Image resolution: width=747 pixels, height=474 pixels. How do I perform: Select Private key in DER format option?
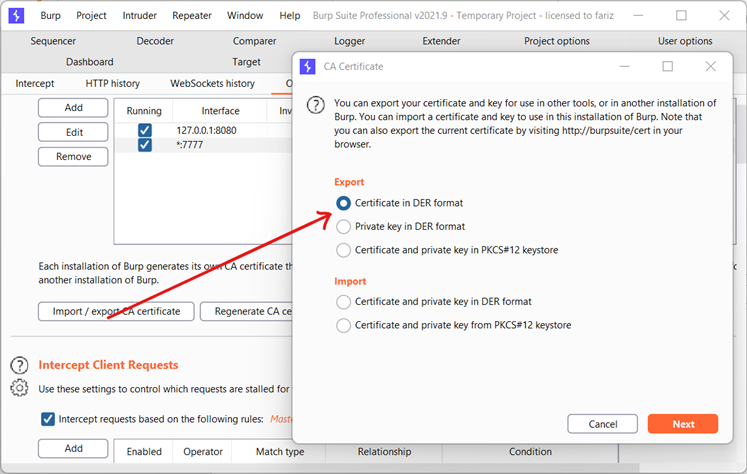click(x=343, y=227)
